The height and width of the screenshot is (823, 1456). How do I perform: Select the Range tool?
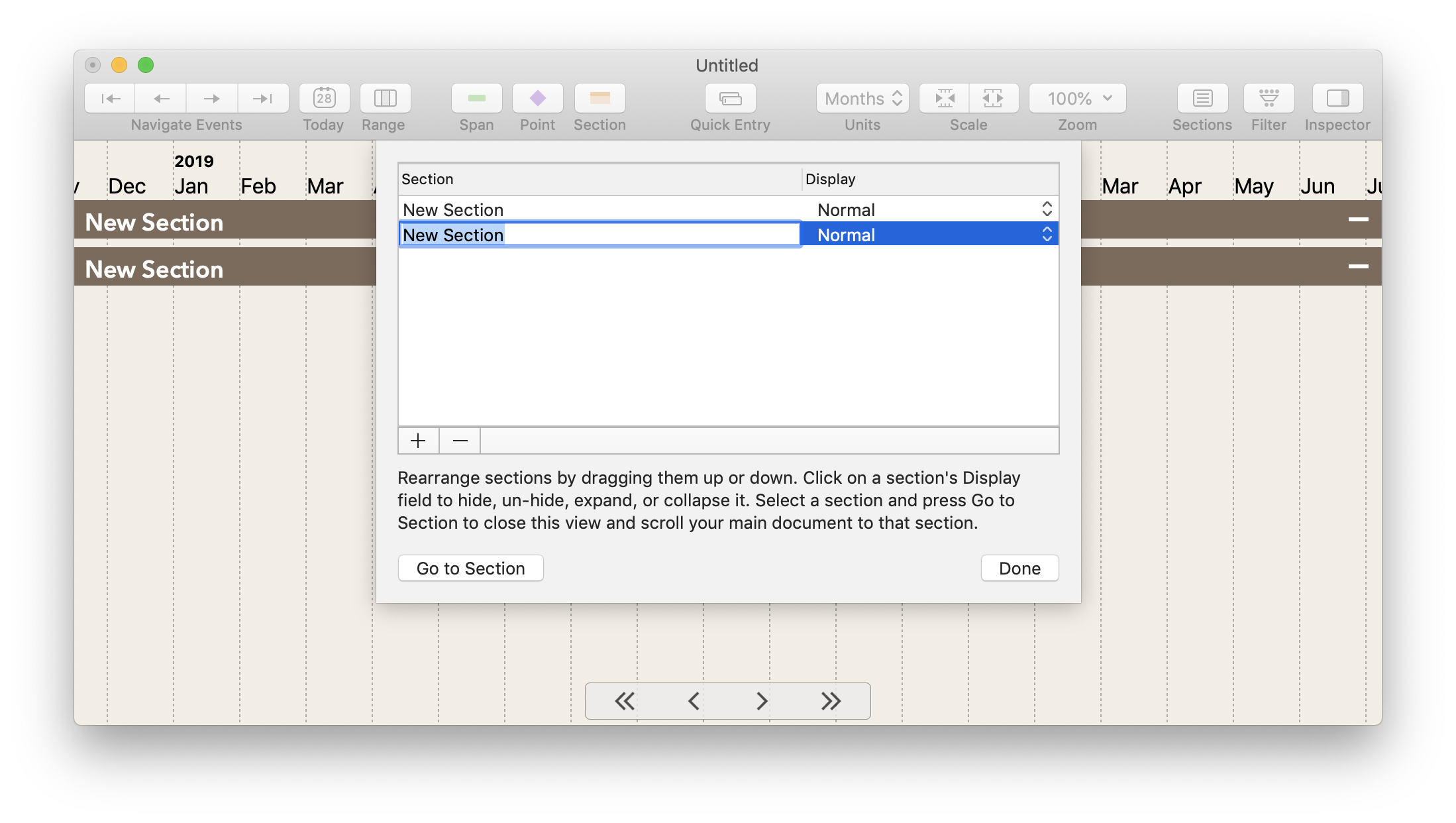pyautogui.click(x=384, y=98)
